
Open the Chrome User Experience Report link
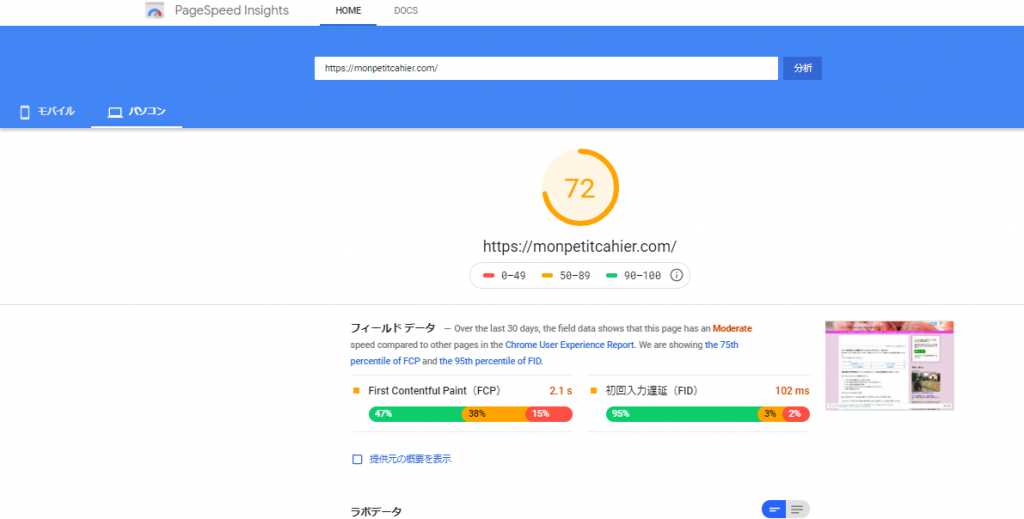coord(569,345)
